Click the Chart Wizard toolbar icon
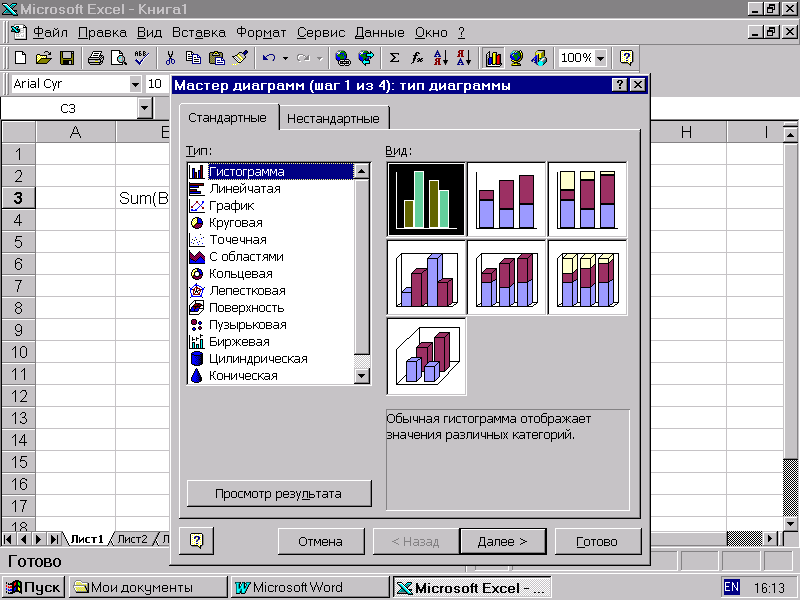 pos(493,58)
